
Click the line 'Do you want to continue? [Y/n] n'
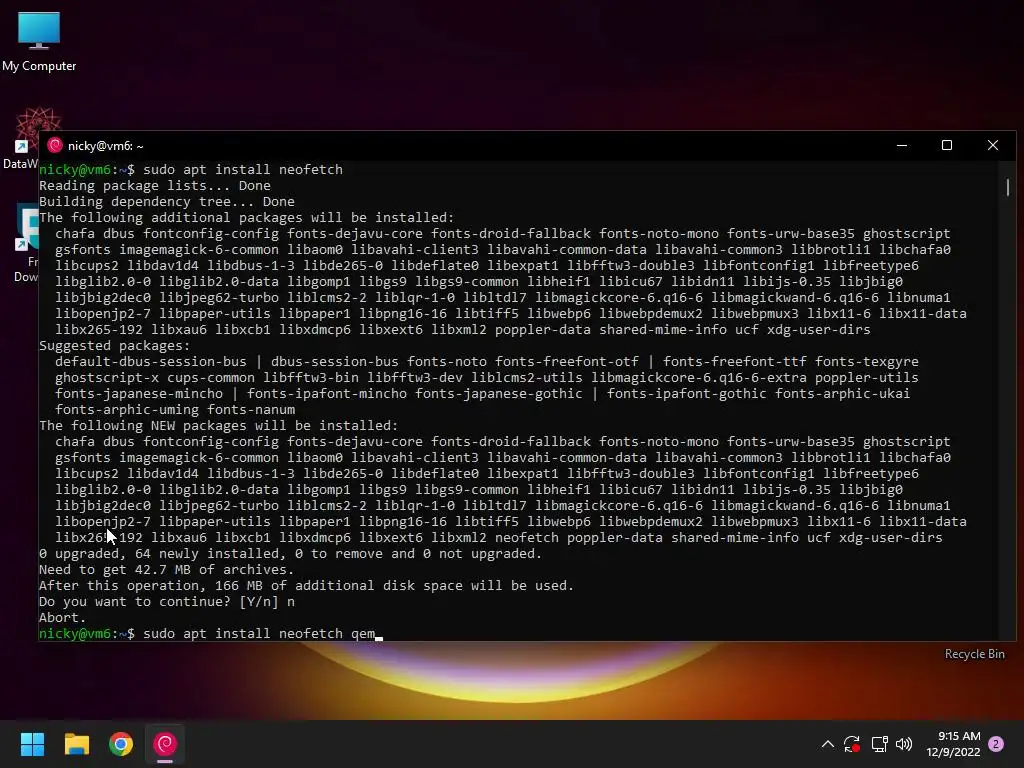point(167,601)
